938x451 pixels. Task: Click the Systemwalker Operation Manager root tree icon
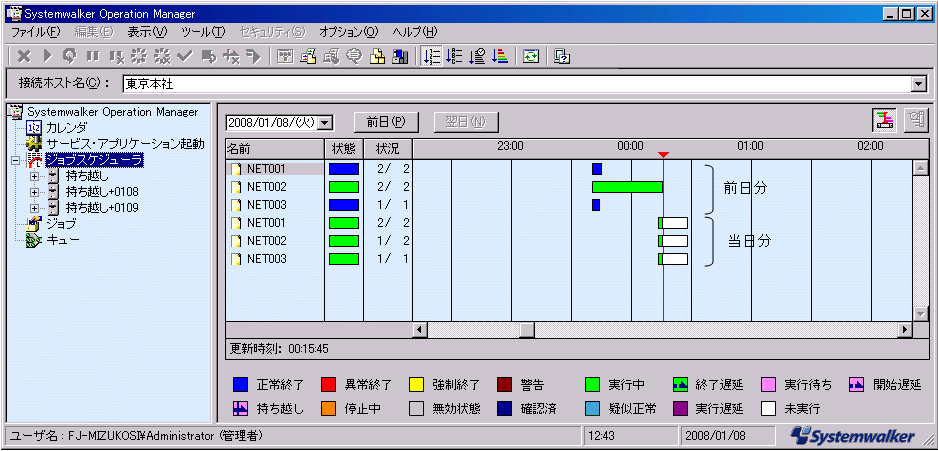point(17,112)
